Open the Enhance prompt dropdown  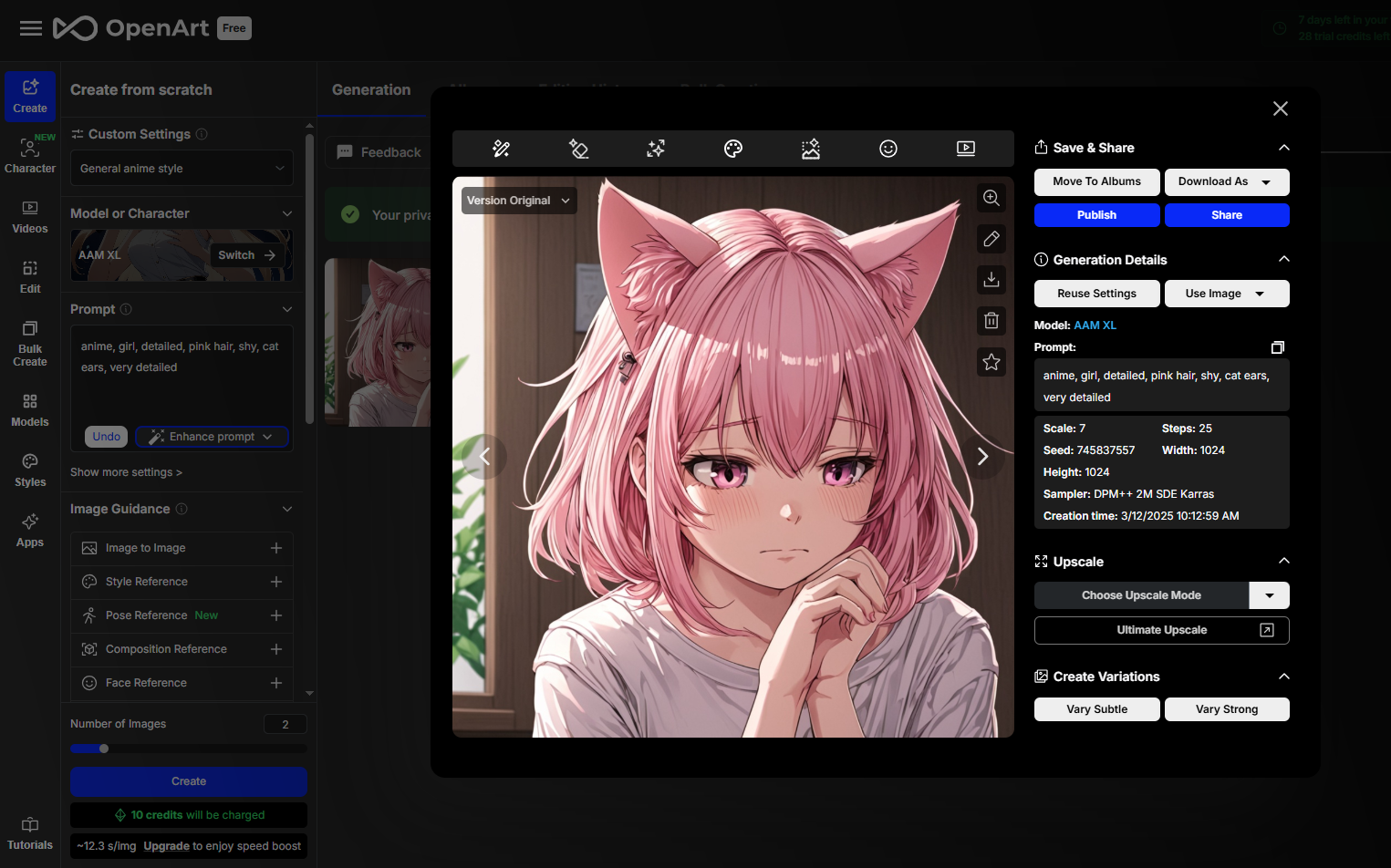coord(213,437)
